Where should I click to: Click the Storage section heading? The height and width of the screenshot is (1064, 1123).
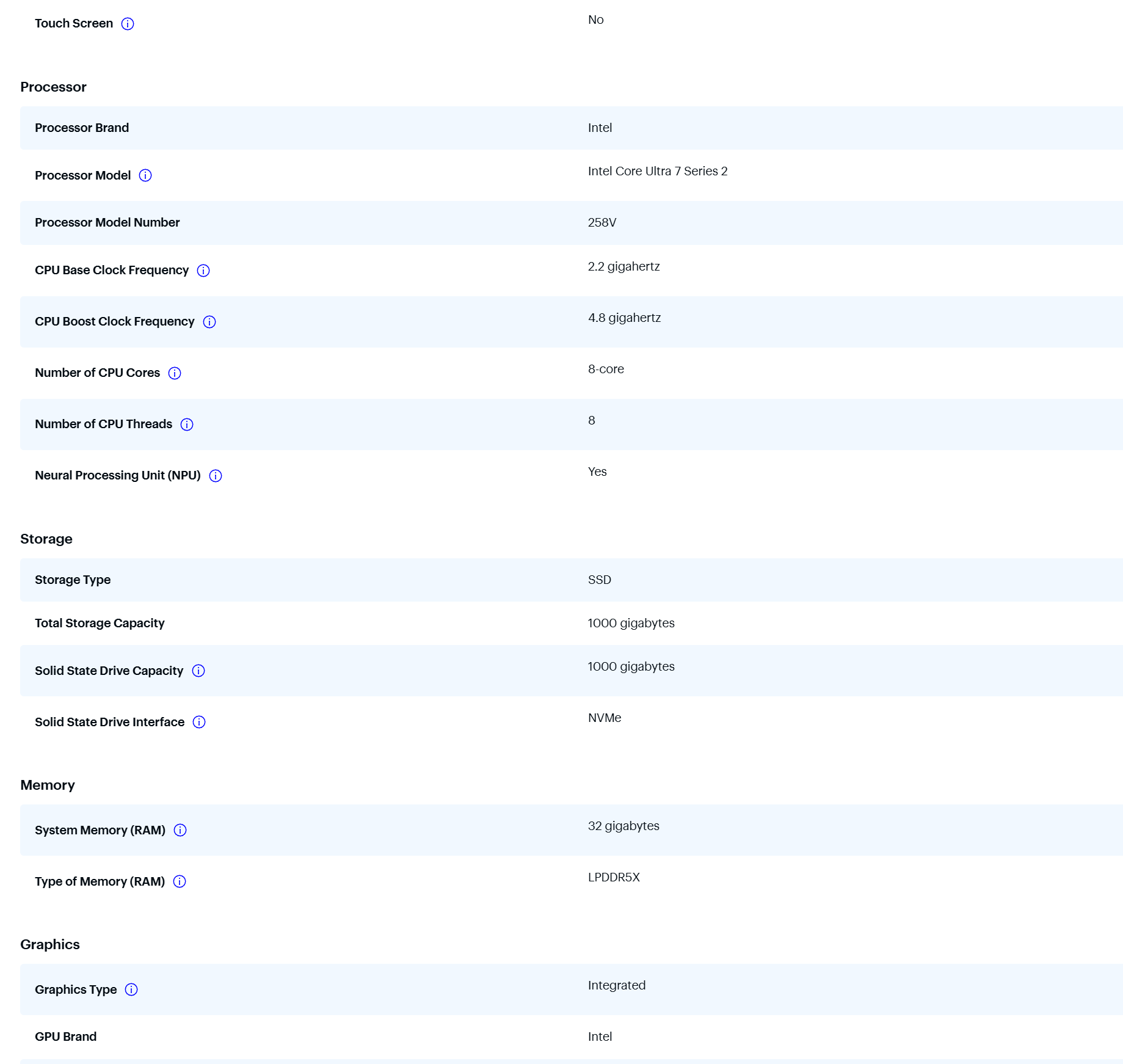pyautogui.click(x=46, y=539)
